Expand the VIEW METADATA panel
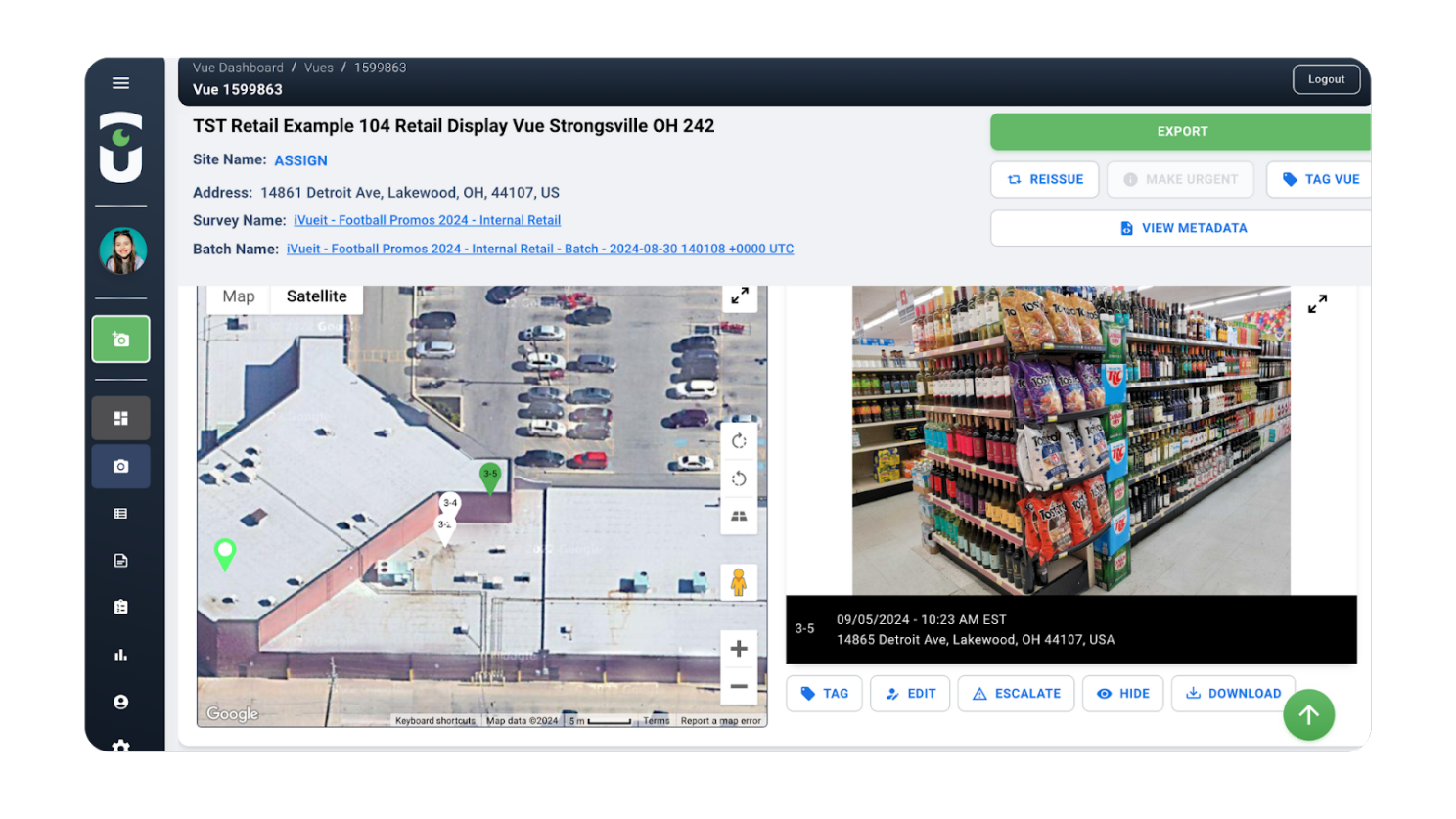This screenshot has width=1456, height=819. click(x=1182, y=228)
